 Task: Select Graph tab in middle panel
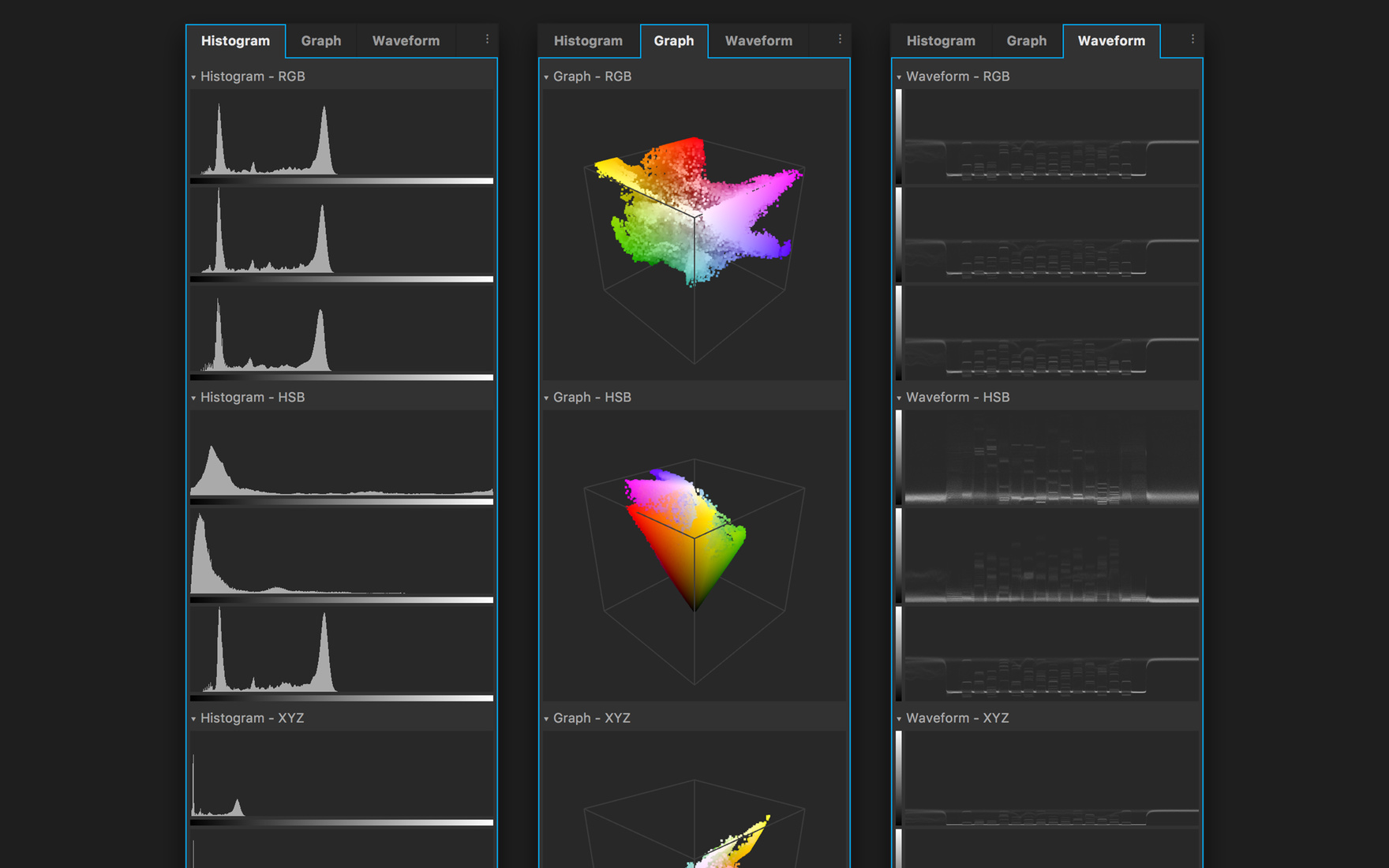674,41
